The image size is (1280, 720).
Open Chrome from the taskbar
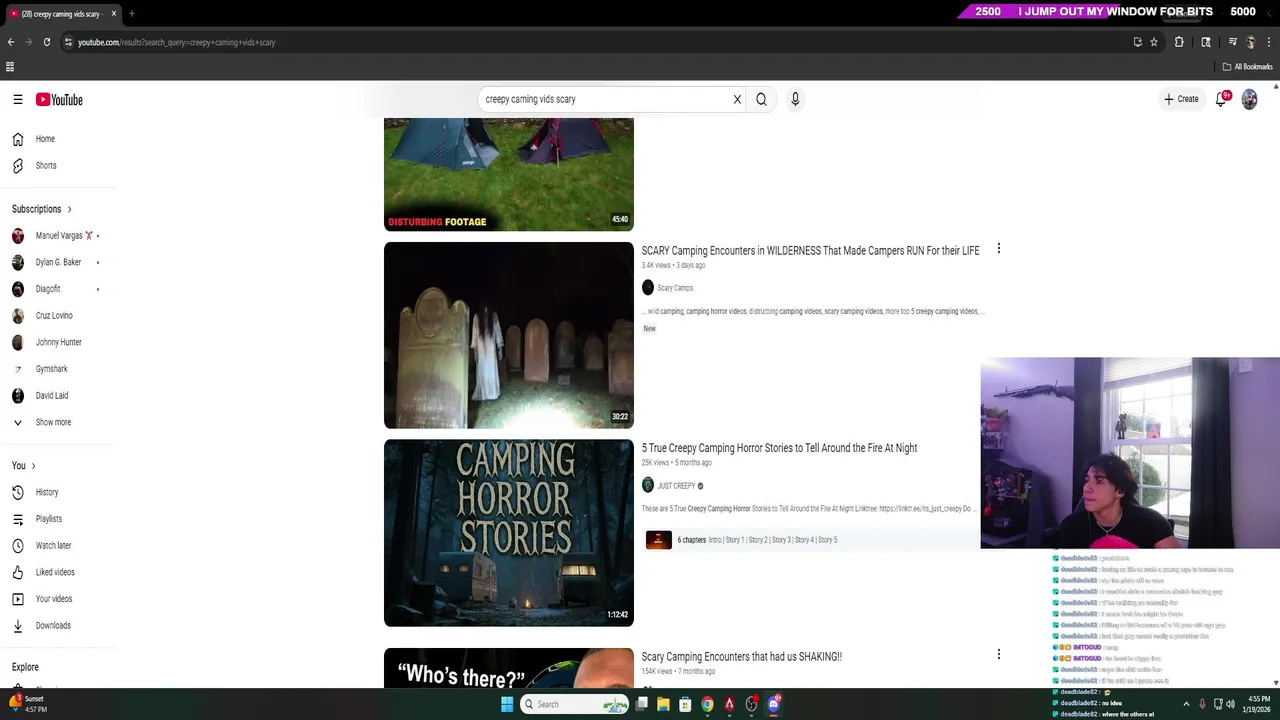707,704
